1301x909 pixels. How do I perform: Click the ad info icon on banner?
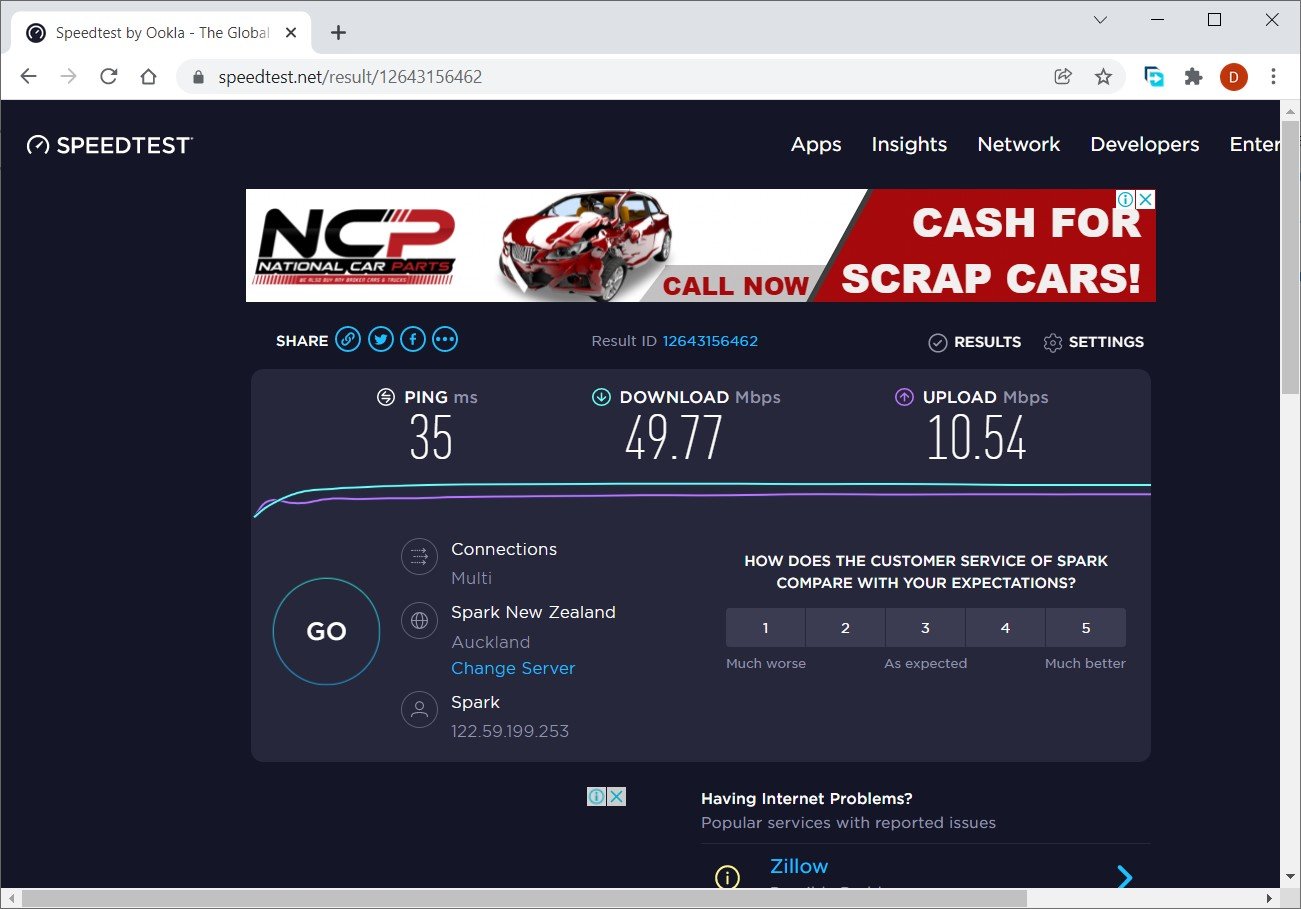coord(1126,199)
